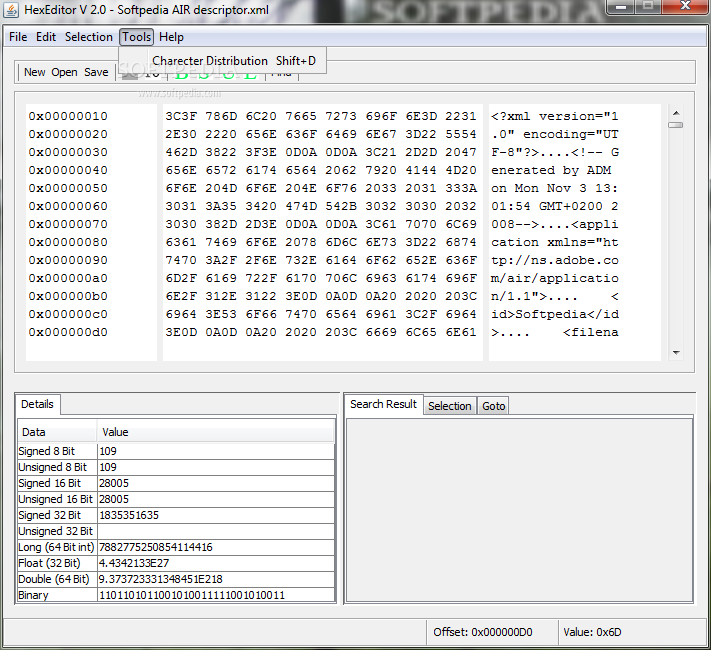The width and height of the screenshot is (711, 650).
Task: Click hex word 4144 in the hex view
Action: [421, 170]
